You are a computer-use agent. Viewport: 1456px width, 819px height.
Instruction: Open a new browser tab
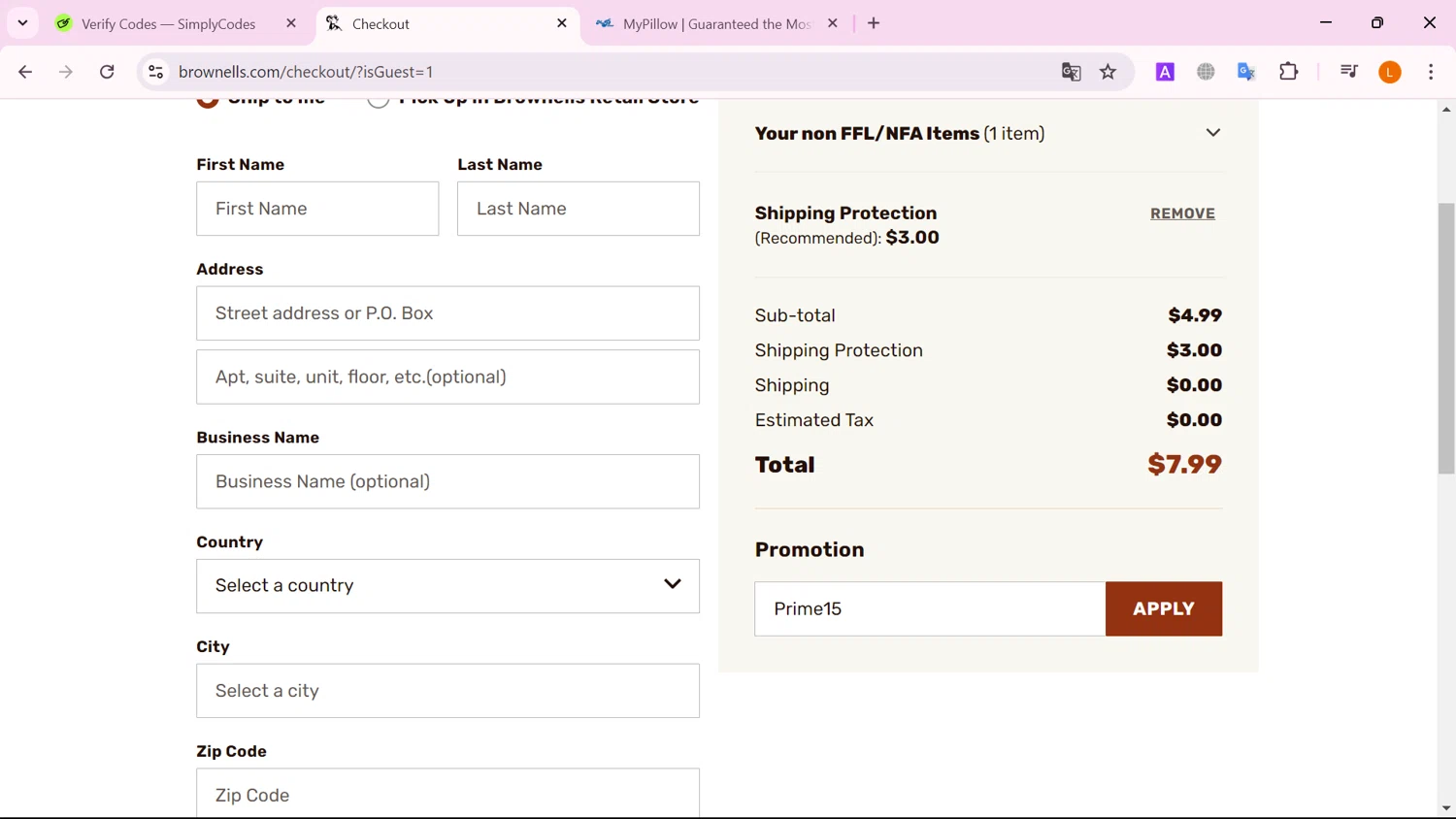tap(874, 23)
